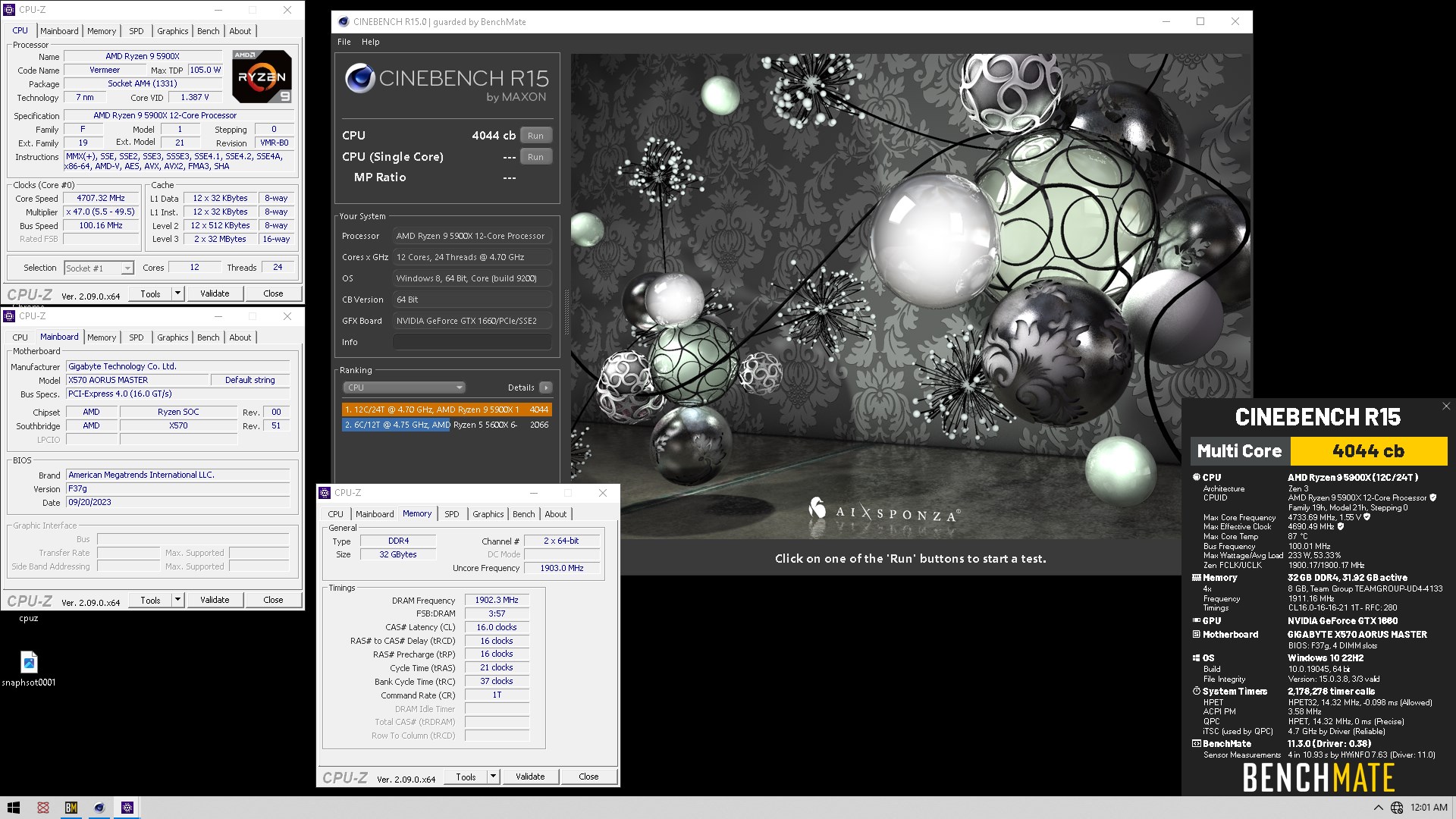
Task: Click Validate in Memory CPU-Z window
Action: coord(530,777)
